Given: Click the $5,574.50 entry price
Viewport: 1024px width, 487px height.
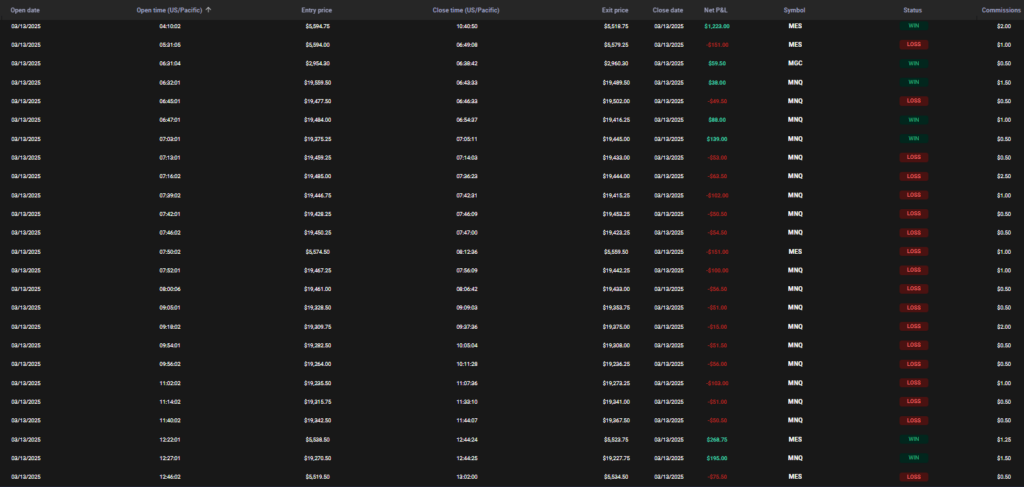Looking at the screenshot, I should pos(317,251).
